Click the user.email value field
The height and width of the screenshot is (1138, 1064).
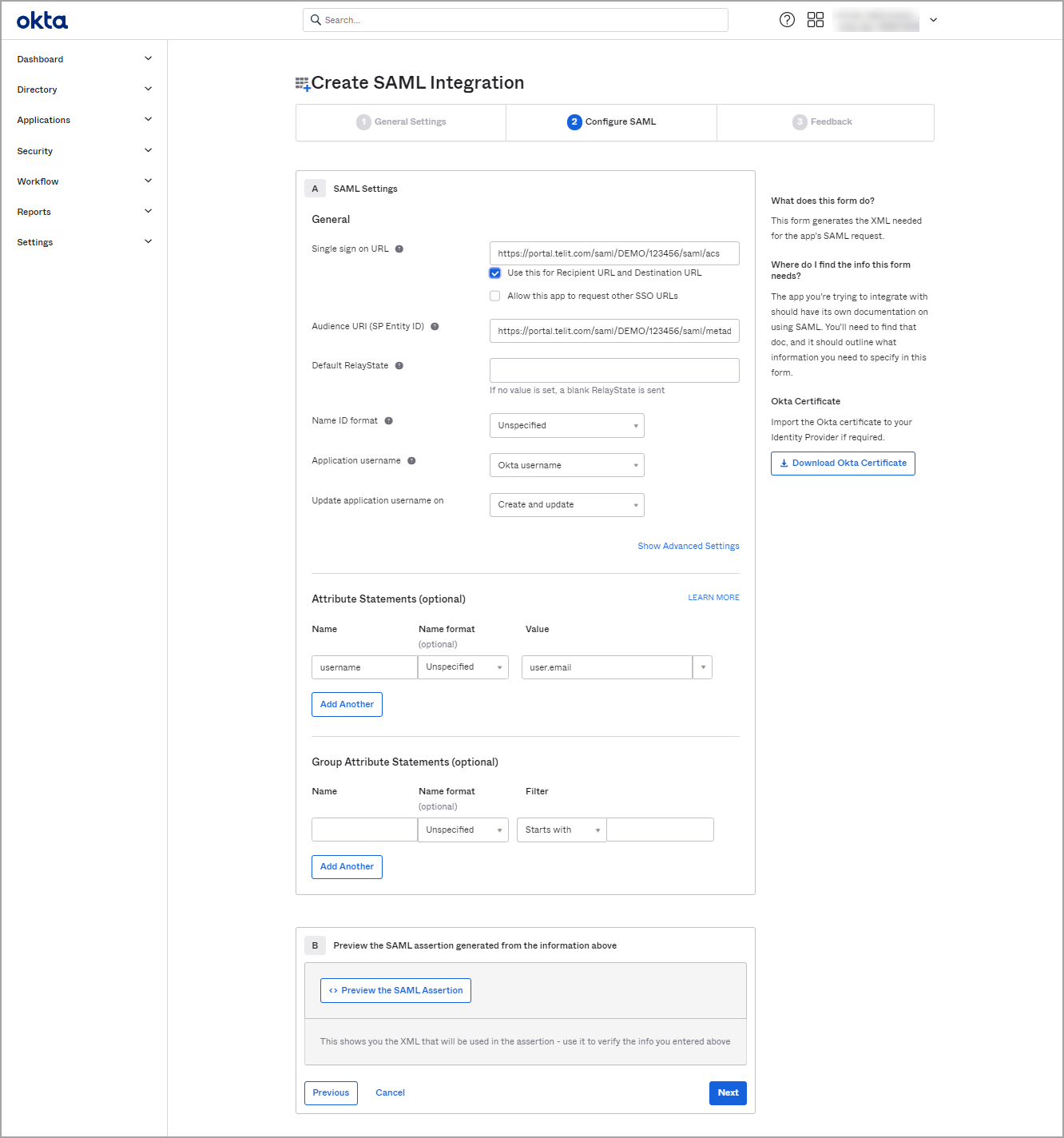pyautogui.click(x=607, y=667)
